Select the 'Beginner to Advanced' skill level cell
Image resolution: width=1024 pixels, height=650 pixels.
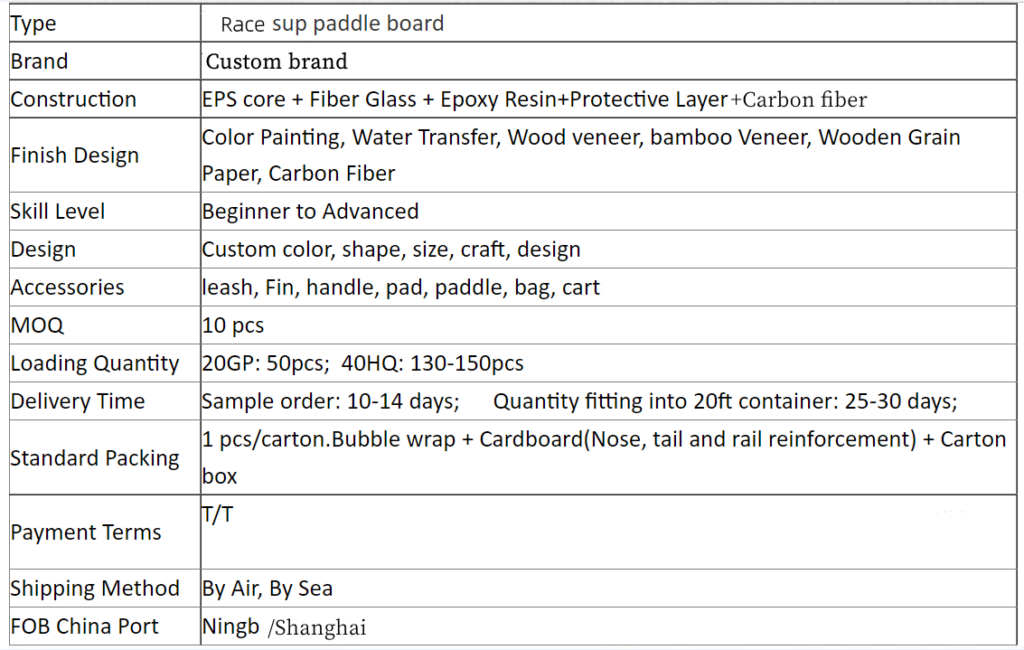[x=310, y=212]
